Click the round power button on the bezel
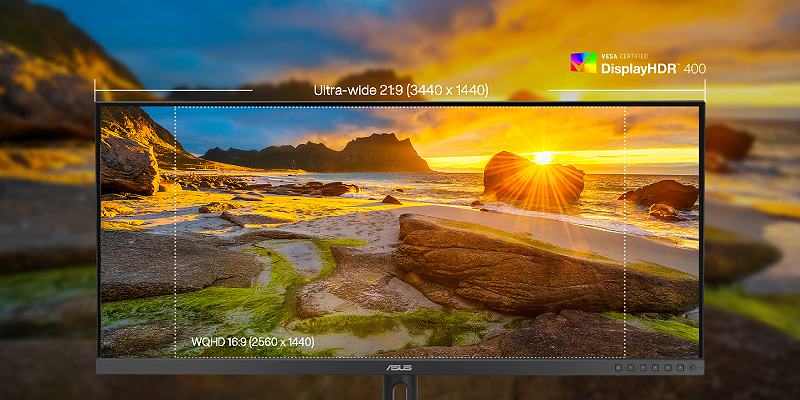Screen dimensions: 800x400 693,368
